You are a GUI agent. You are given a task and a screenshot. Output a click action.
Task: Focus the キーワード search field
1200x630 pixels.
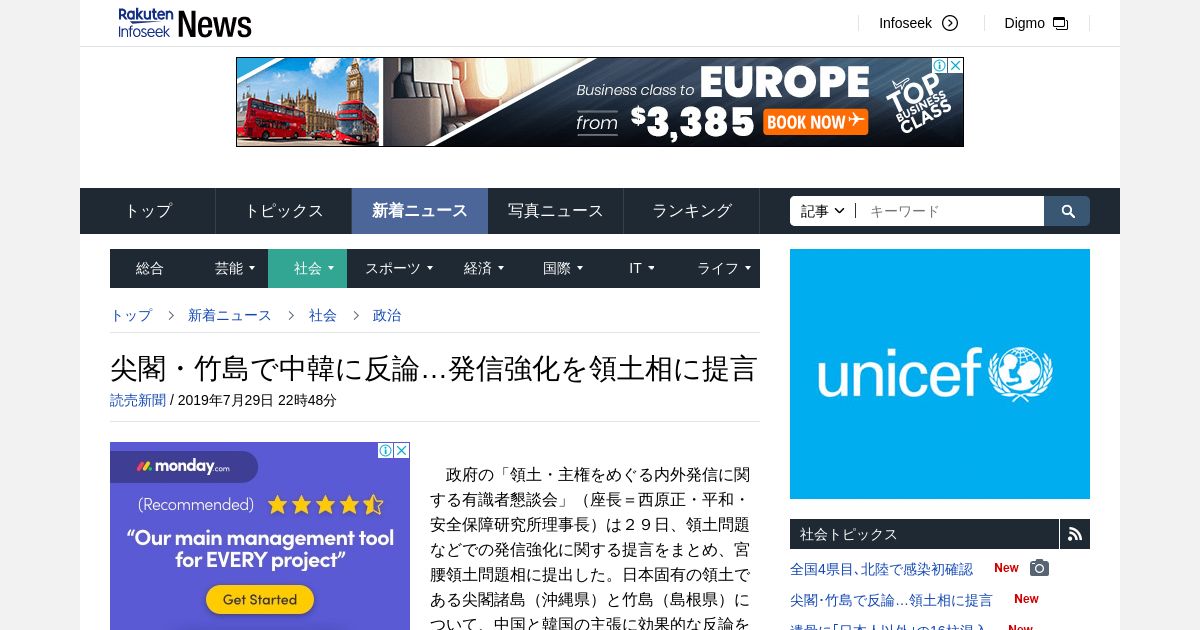pyautogui.click(x=950, y=211)
